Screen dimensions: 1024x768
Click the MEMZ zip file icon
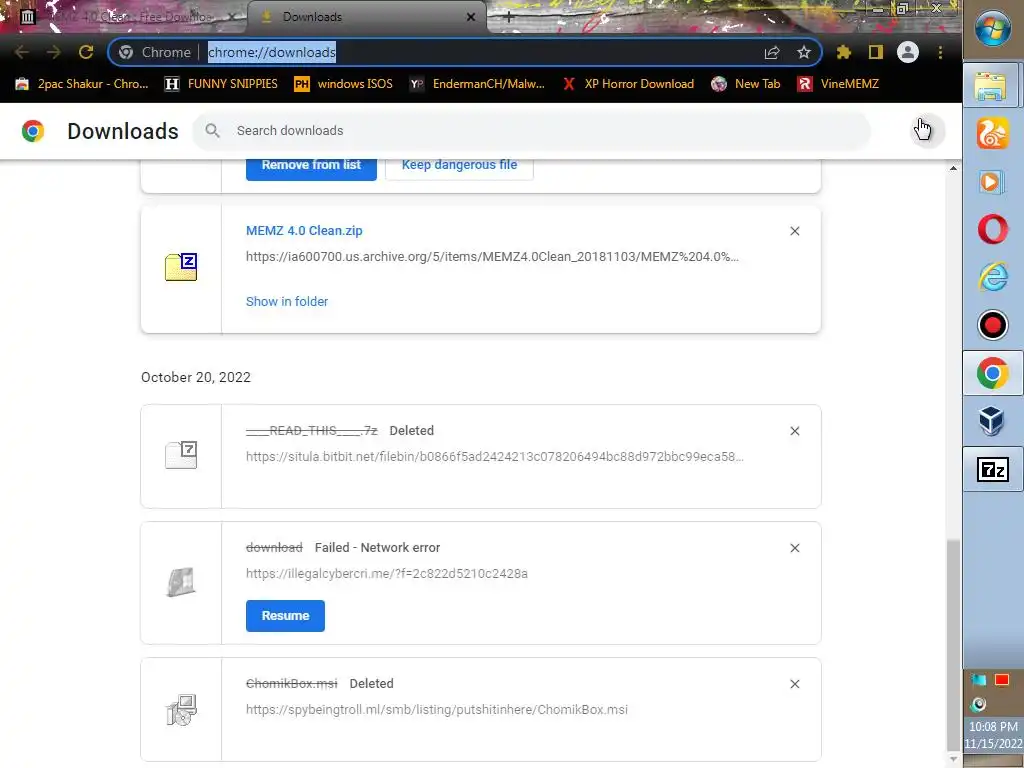tap(181, 267)
